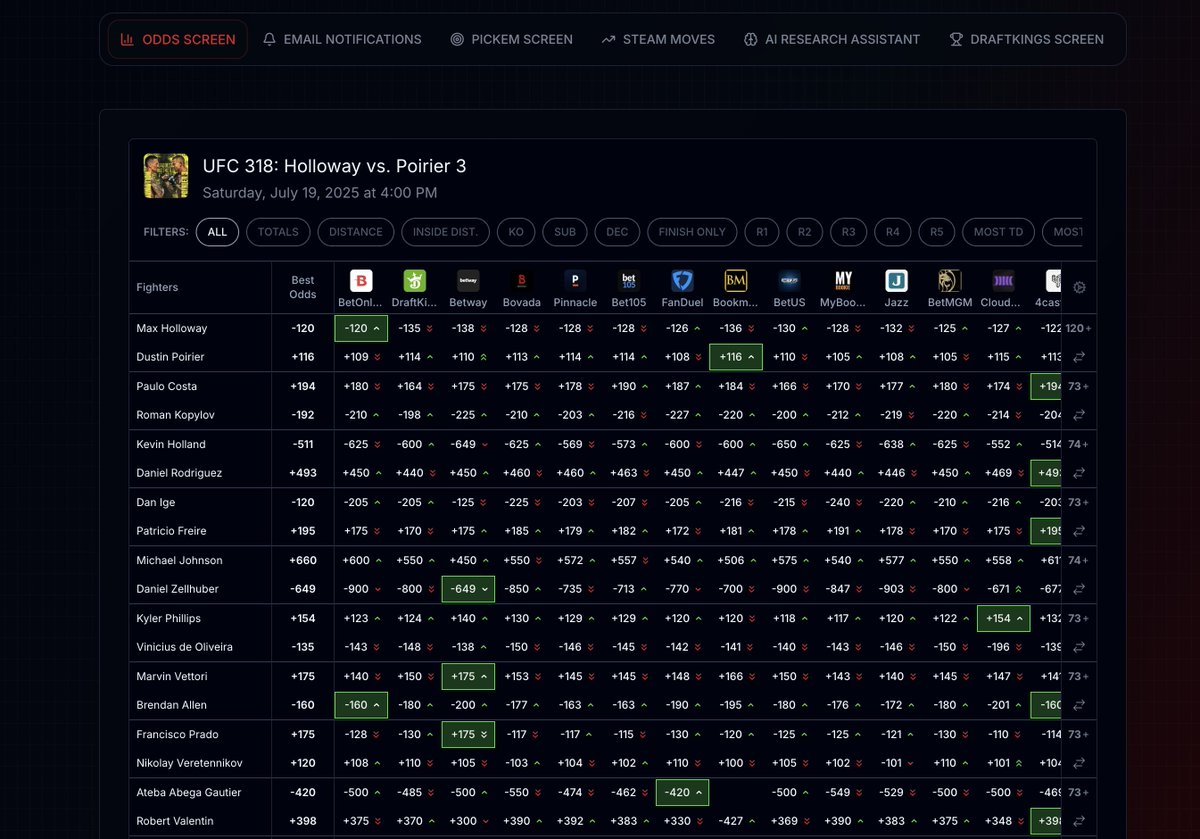Select the MOST TD filter
Image resolution: width=1200 pixels, height=839 pixels.
point(998,232)
